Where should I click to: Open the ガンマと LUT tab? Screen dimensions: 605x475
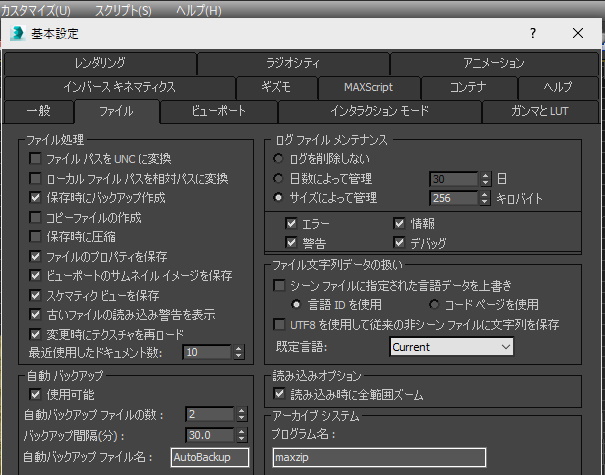coord(540,112)
